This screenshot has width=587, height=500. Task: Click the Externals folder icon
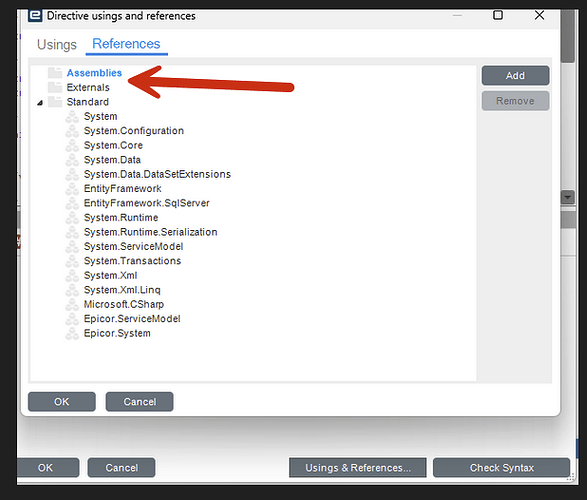click(x=55, y=87)
